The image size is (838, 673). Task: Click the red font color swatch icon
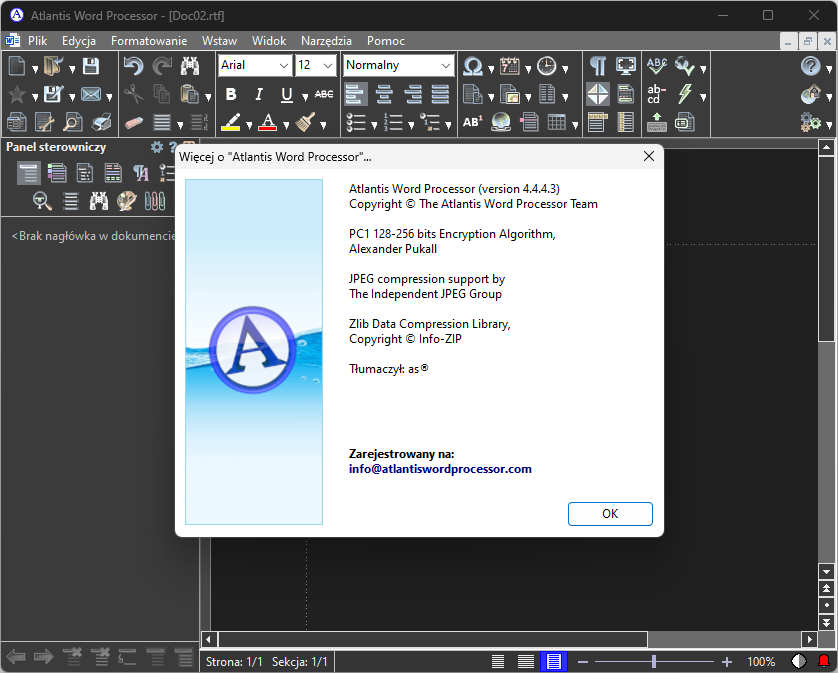pyautogui.click(x=268, y=122)
